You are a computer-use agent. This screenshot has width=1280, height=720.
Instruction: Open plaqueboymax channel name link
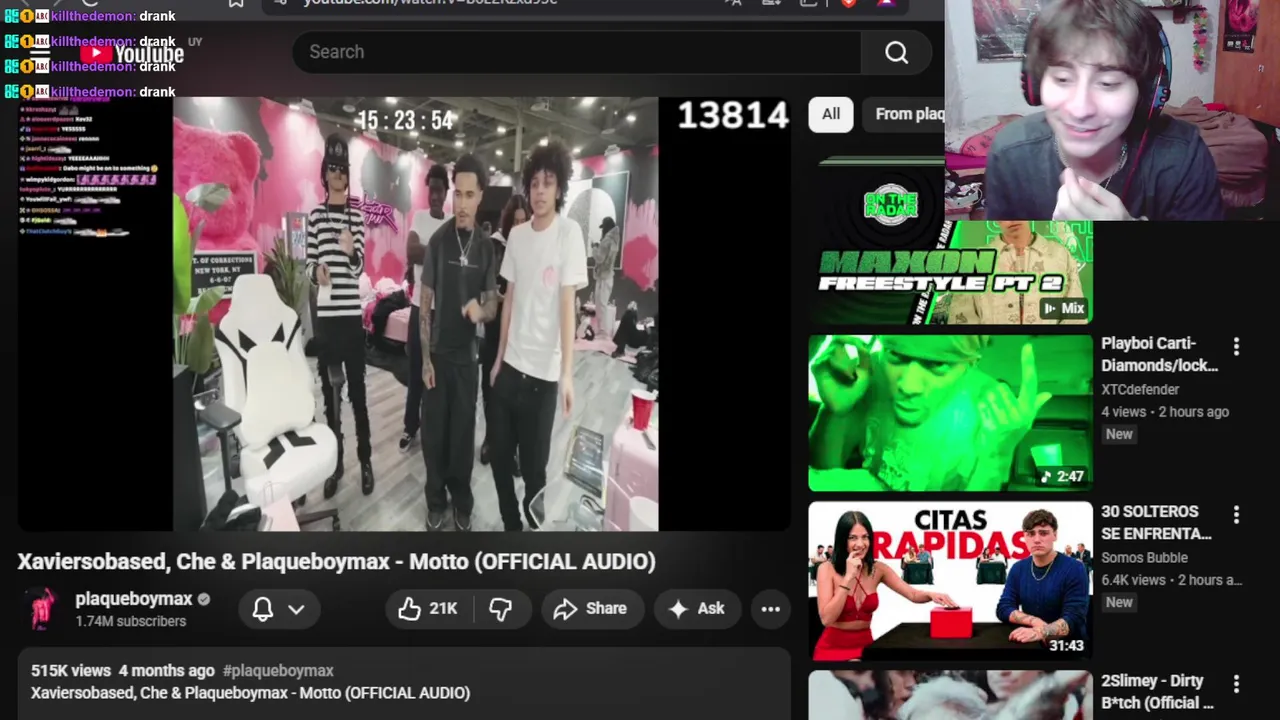click(134, 599)
